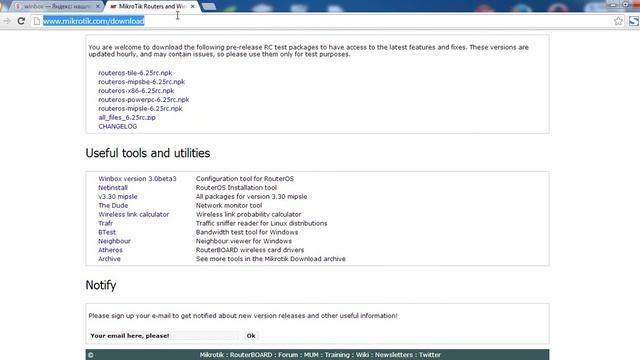Open the Neighbour link

coord(114,241)
